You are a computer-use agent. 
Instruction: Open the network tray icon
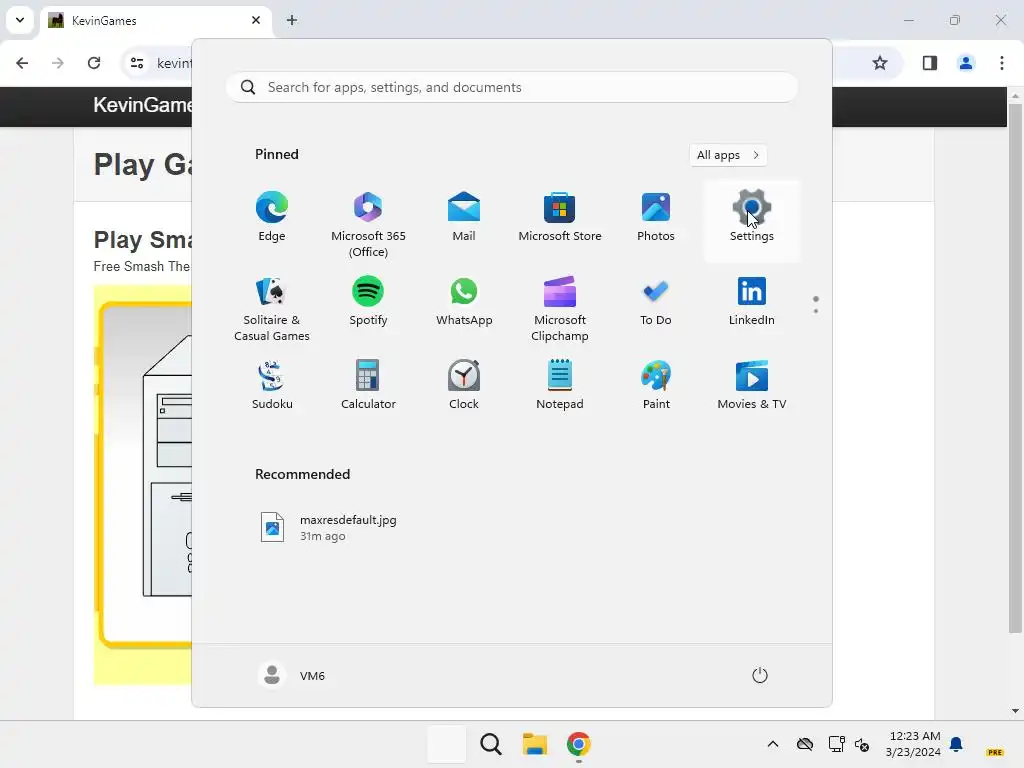836,744
